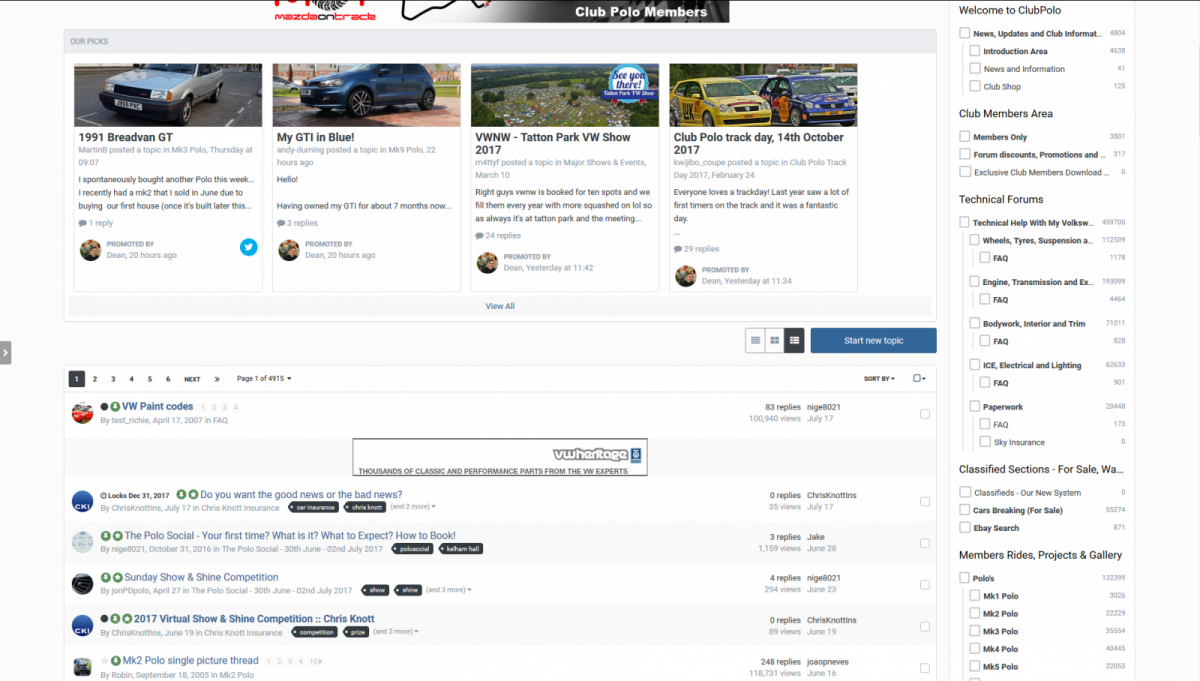
Task: Open jonPDpolo avatar beside Sunday Show & Shine
Action: click(x=82, y=583)
